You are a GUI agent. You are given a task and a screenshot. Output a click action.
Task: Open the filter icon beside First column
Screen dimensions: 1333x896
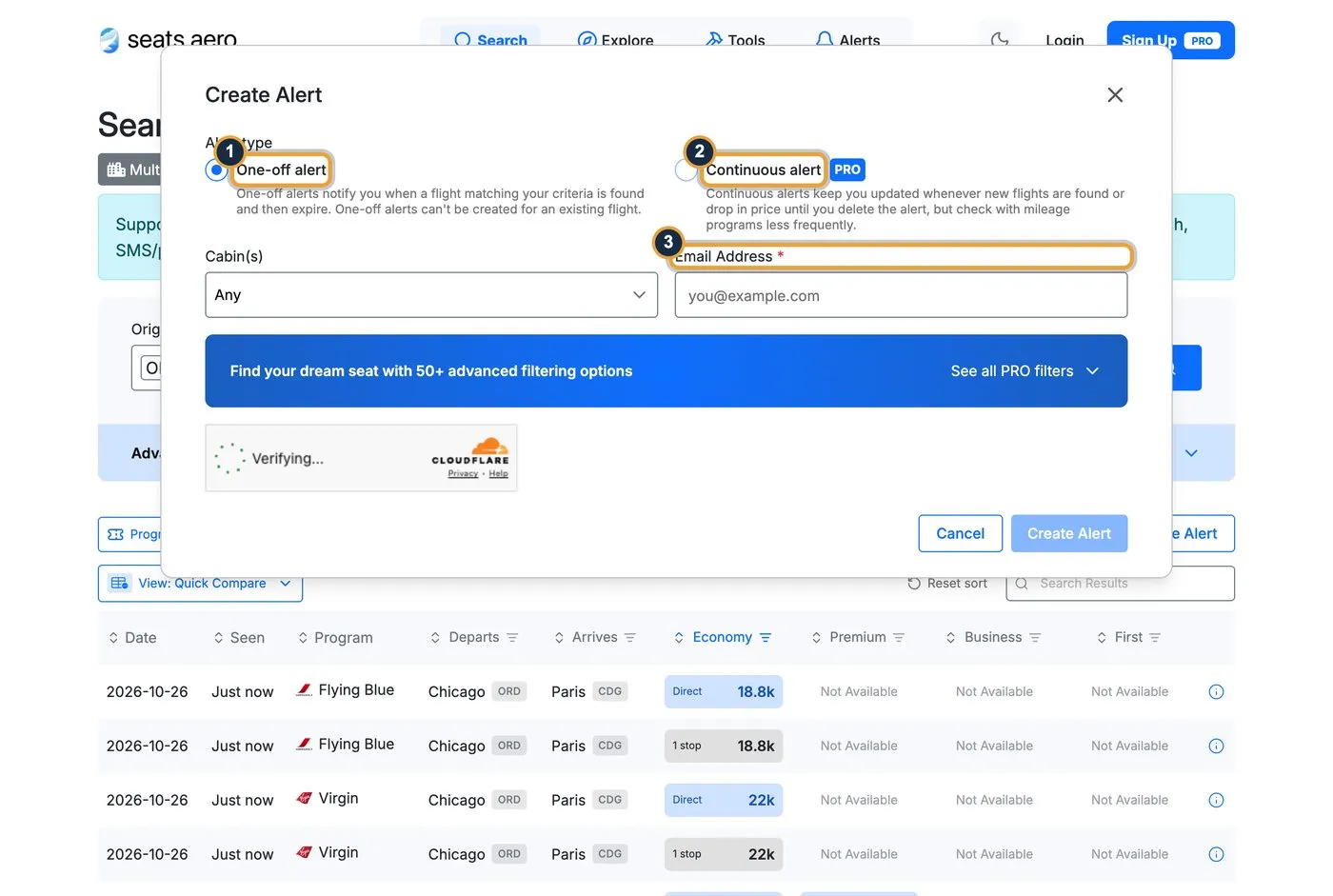[1155, 638]
